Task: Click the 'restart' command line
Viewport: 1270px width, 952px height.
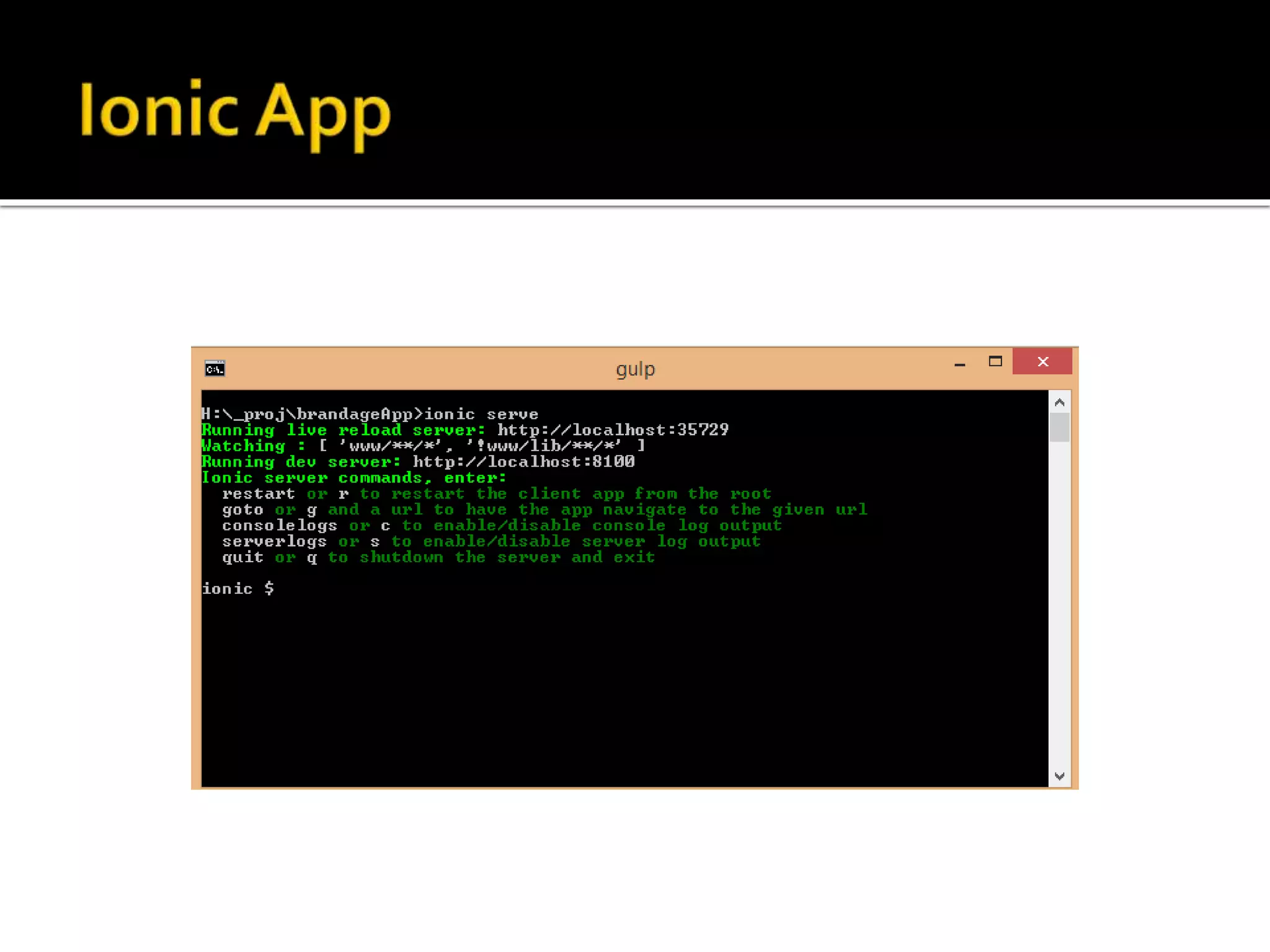Action: point(497,494)
